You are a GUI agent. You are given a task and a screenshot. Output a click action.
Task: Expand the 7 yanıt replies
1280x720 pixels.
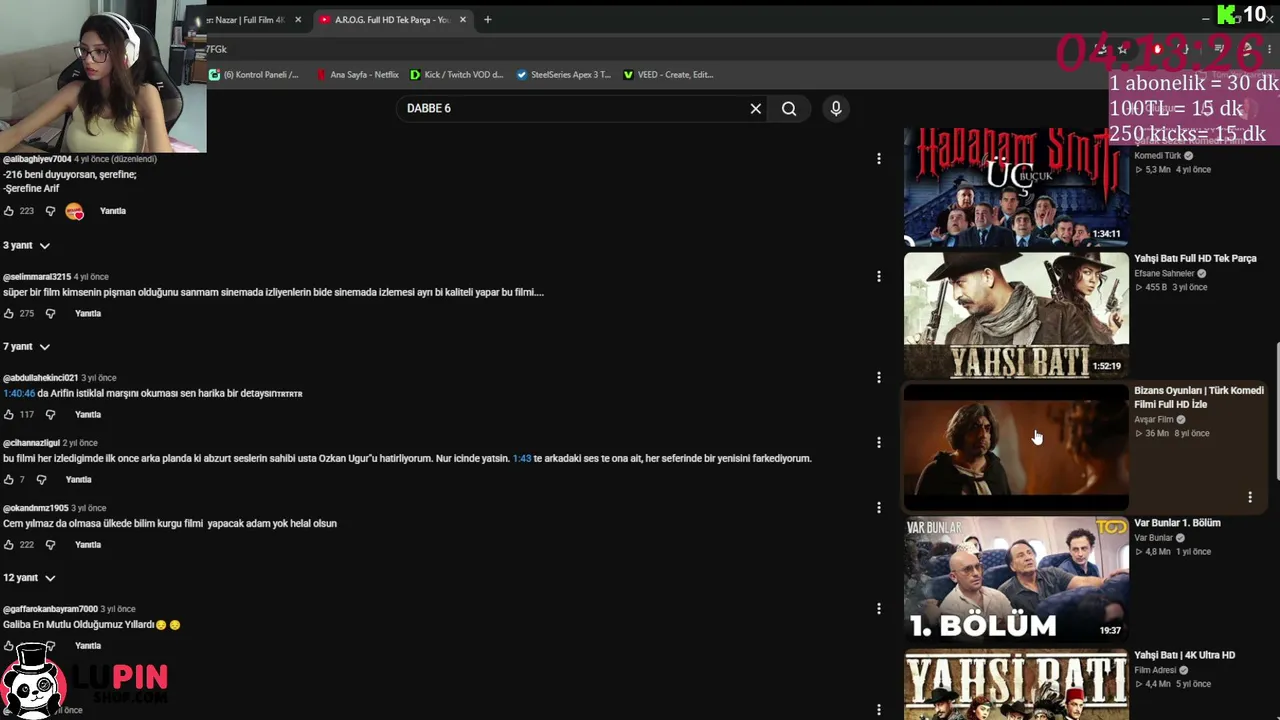(x=26, y=346)
